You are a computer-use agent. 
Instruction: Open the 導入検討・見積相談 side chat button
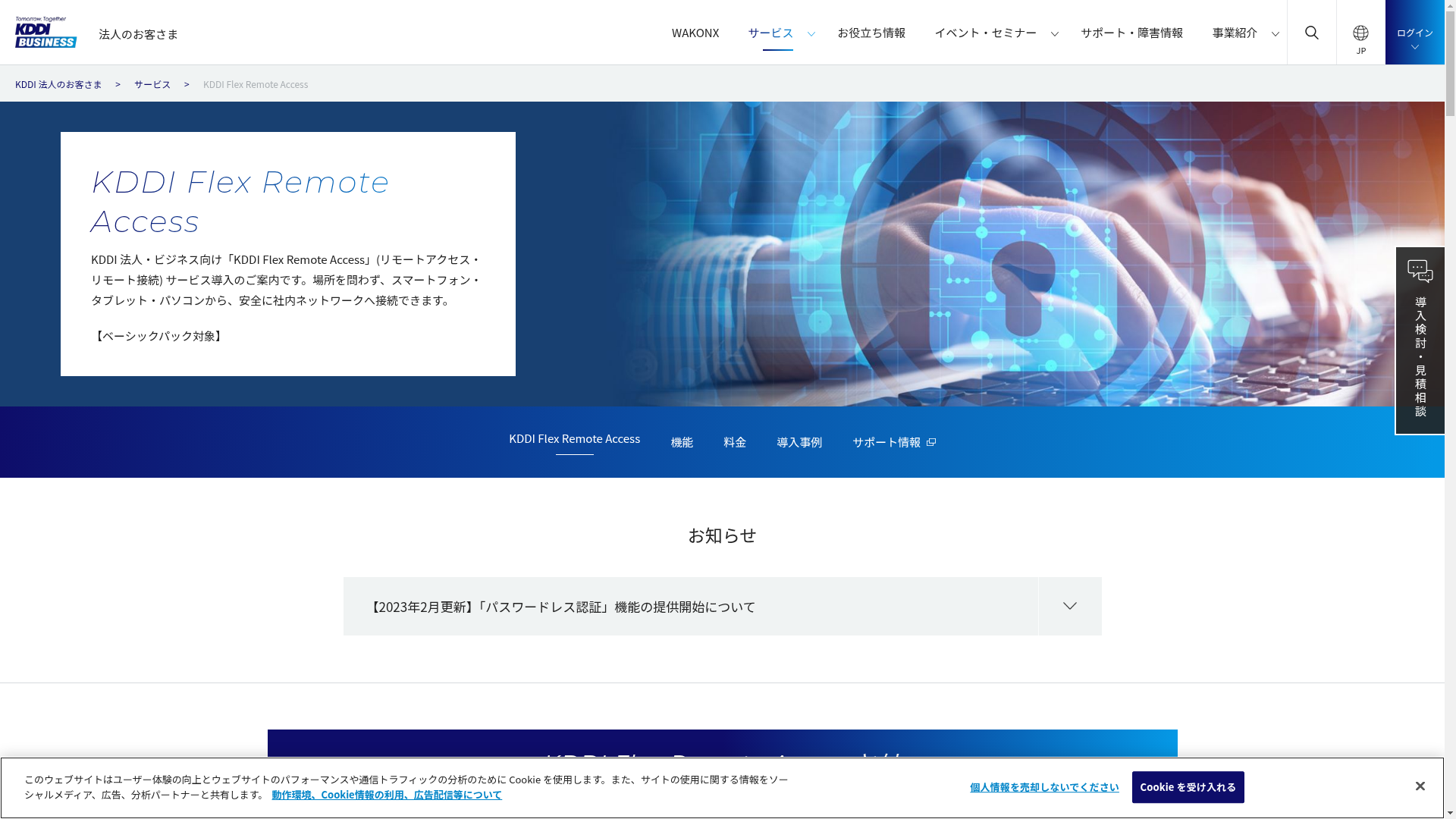point(1420,340)
